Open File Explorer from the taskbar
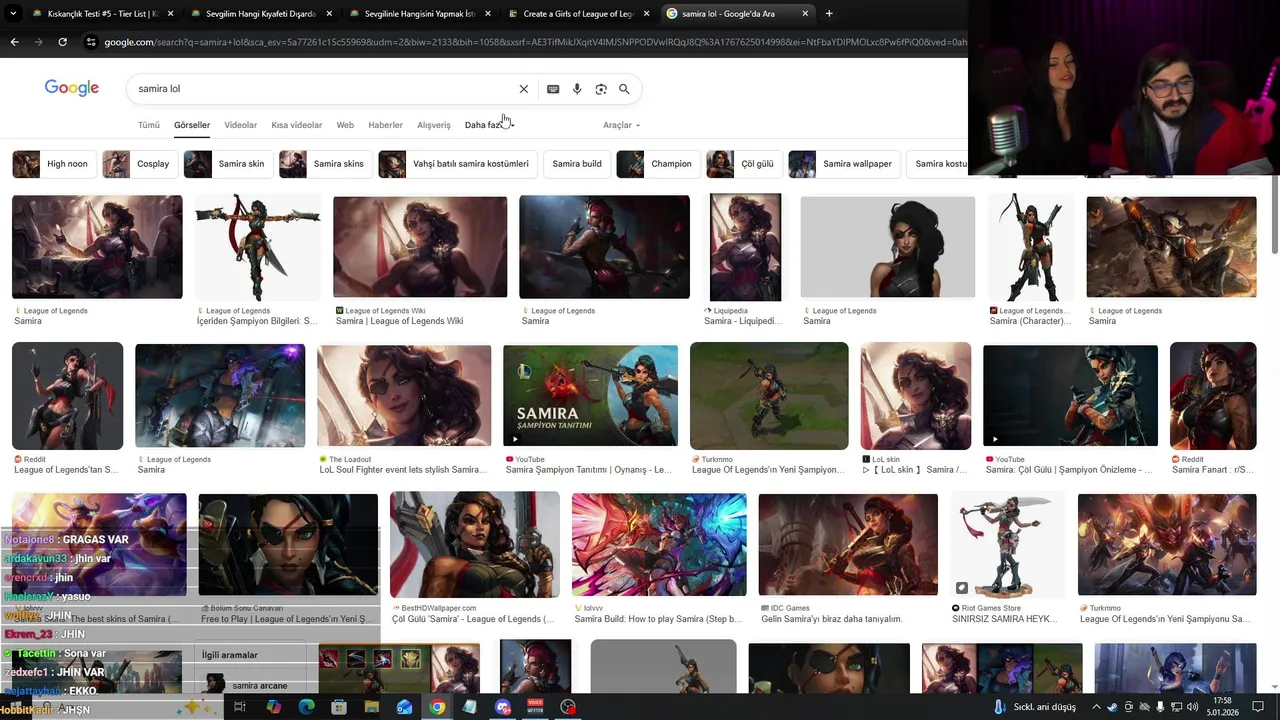Viewport: 1280px width, 720px height. coord(371,707)
